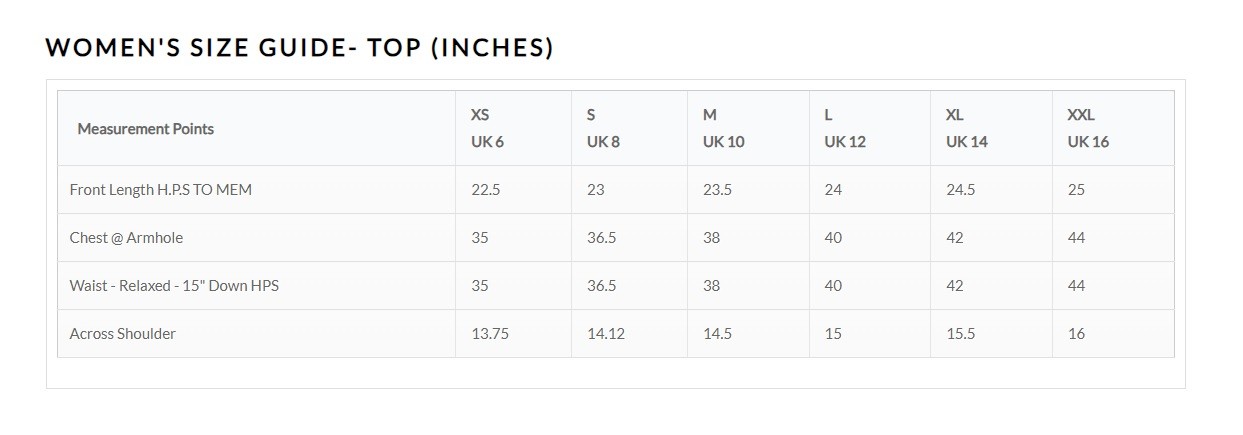Click the L UK 12 column header
This screenshot has height=435, width=1243.
844,128
